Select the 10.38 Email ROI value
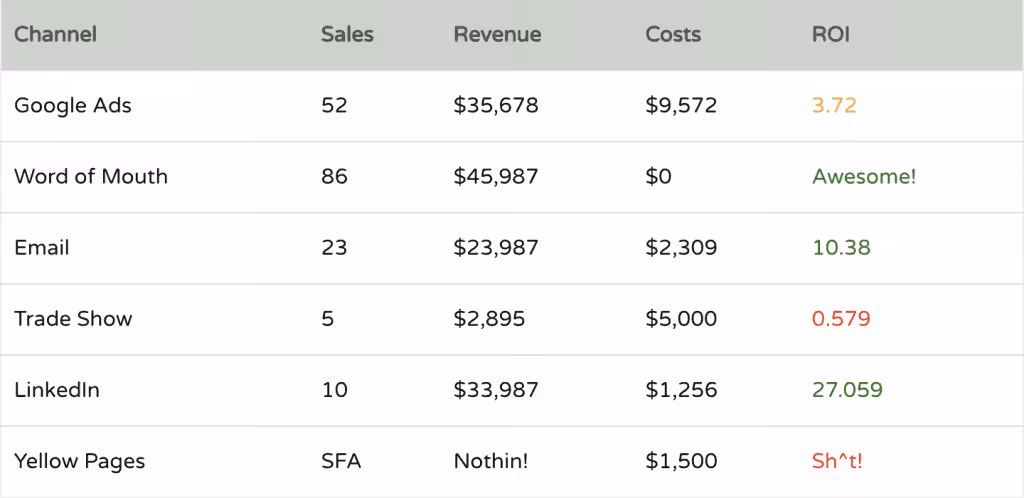This screenshot has width=1024, height=498. coord(841,247)
